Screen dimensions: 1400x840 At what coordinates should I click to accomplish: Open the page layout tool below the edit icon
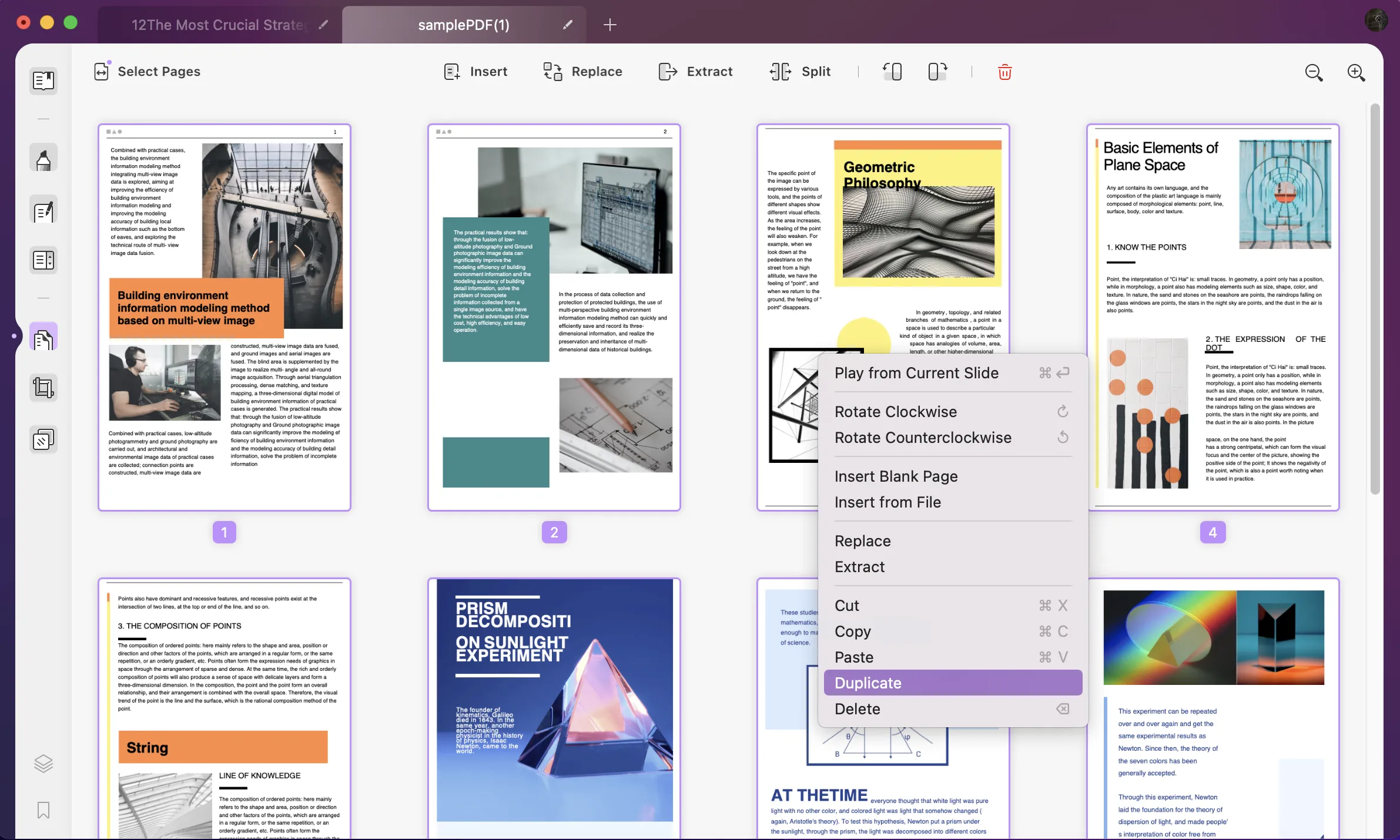(43, 260)
